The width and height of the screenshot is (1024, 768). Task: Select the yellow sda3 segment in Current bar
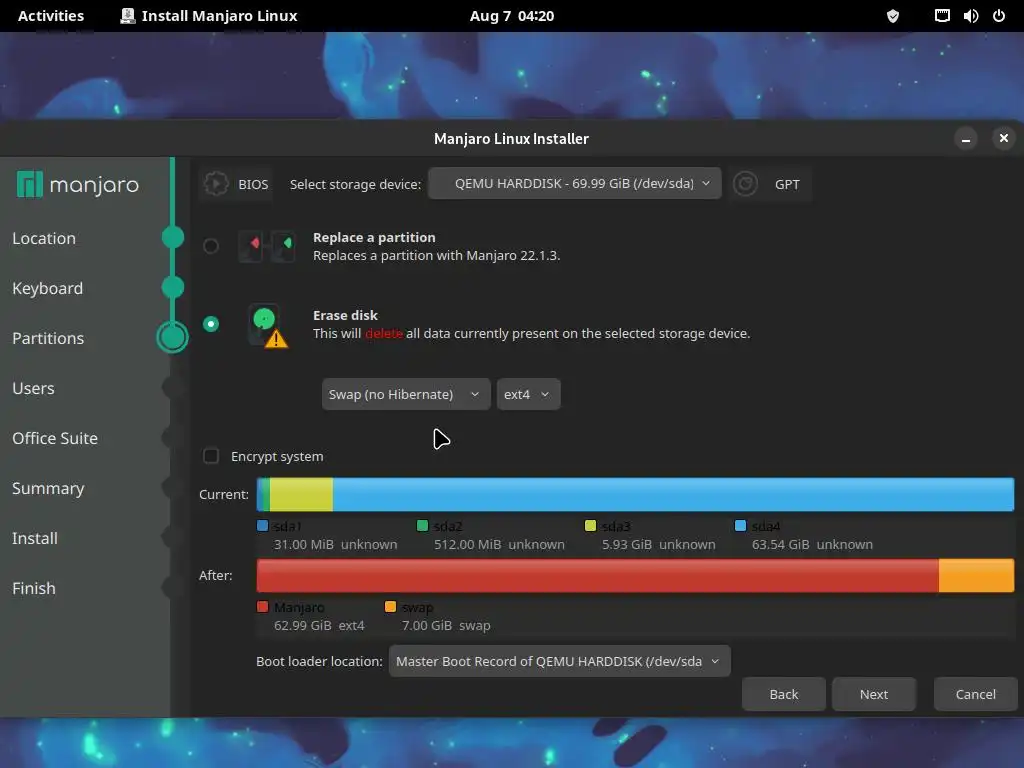(x=301, y=494)
